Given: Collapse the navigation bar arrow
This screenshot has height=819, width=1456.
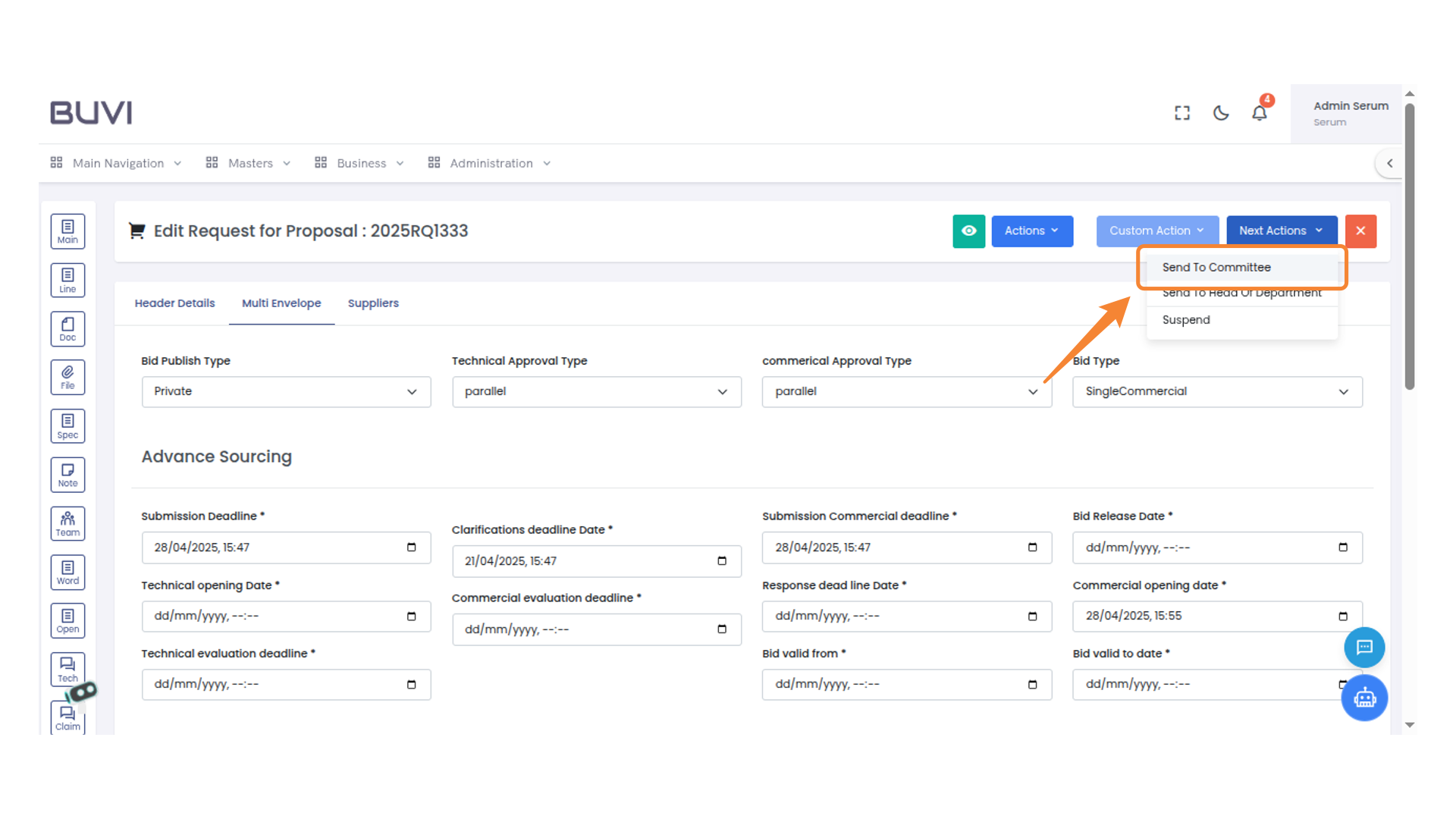Looking at the screenshot, I should [x=1389, y=163].
